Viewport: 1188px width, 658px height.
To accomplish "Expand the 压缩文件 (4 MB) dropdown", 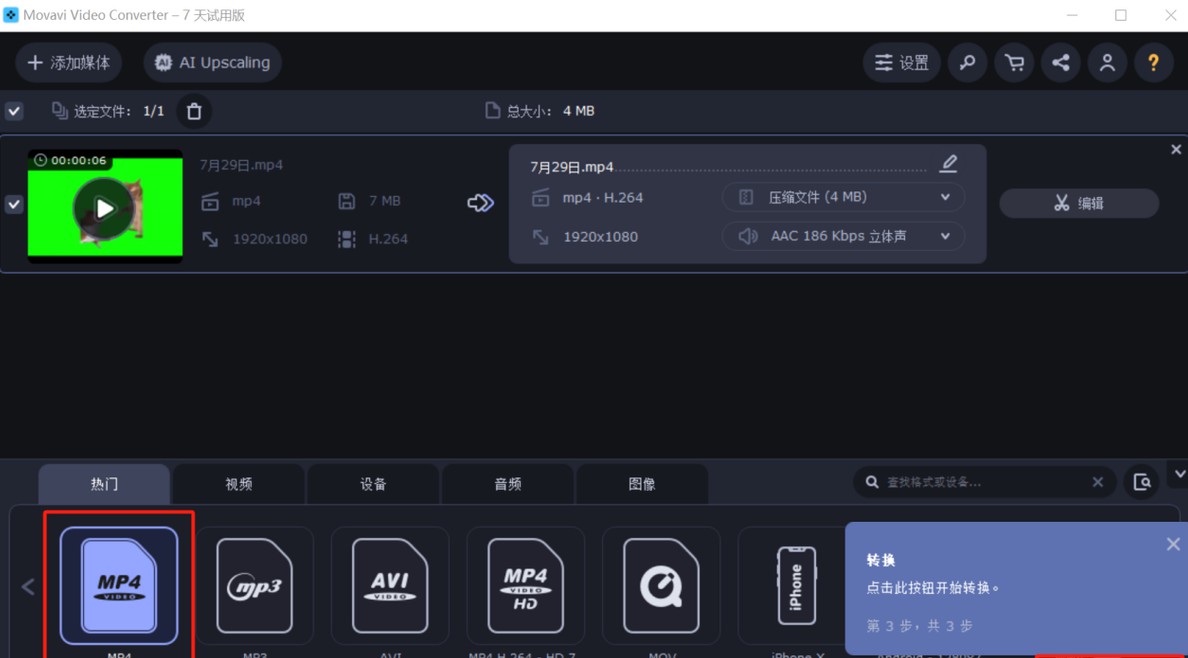I will 843,198.
